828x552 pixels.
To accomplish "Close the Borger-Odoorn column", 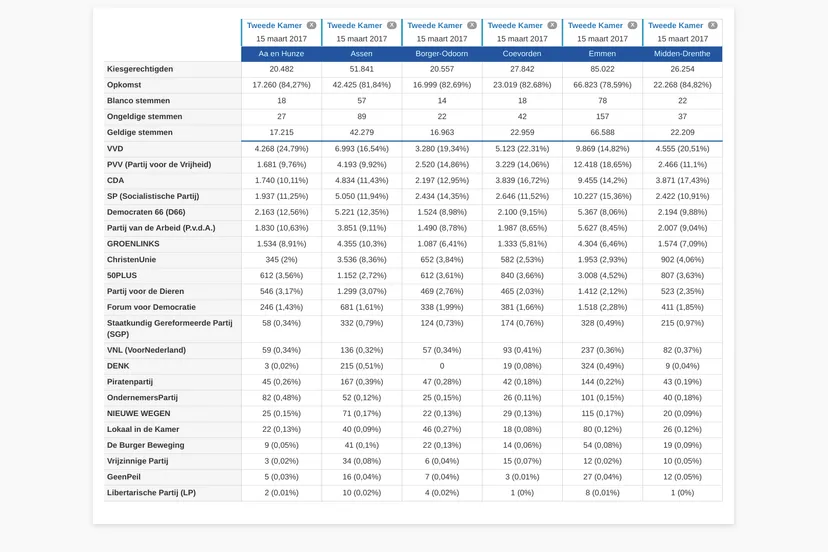I will click(x=471, y=26).
